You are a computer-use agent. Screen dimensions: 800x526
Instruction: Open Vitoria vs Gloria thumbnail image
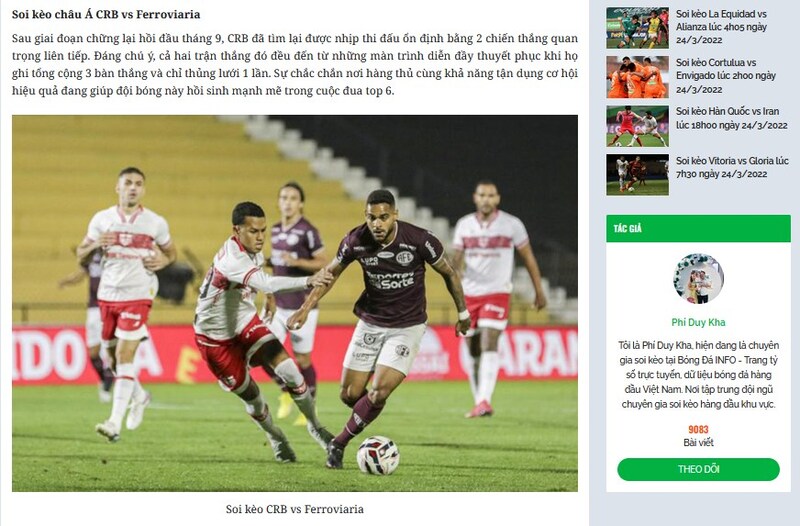[x=637, y=175]
